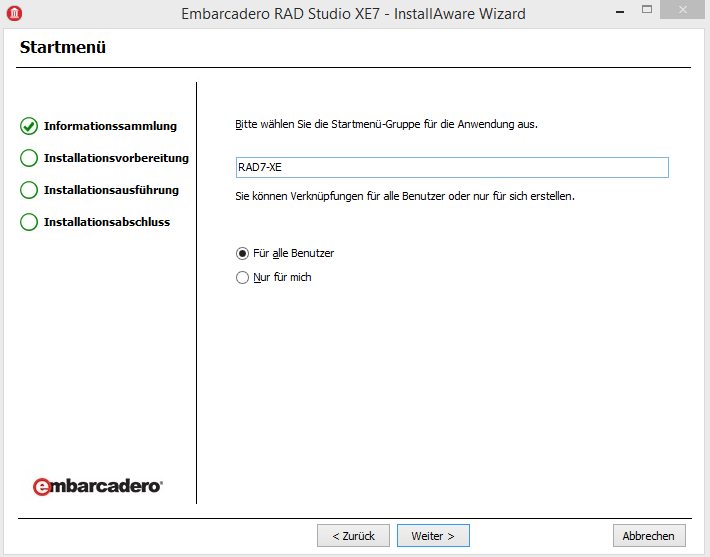Click the empty circle beside Installationsabschluss
The height and width of the screenshot is (557, 710).
[x=29, y=222]
